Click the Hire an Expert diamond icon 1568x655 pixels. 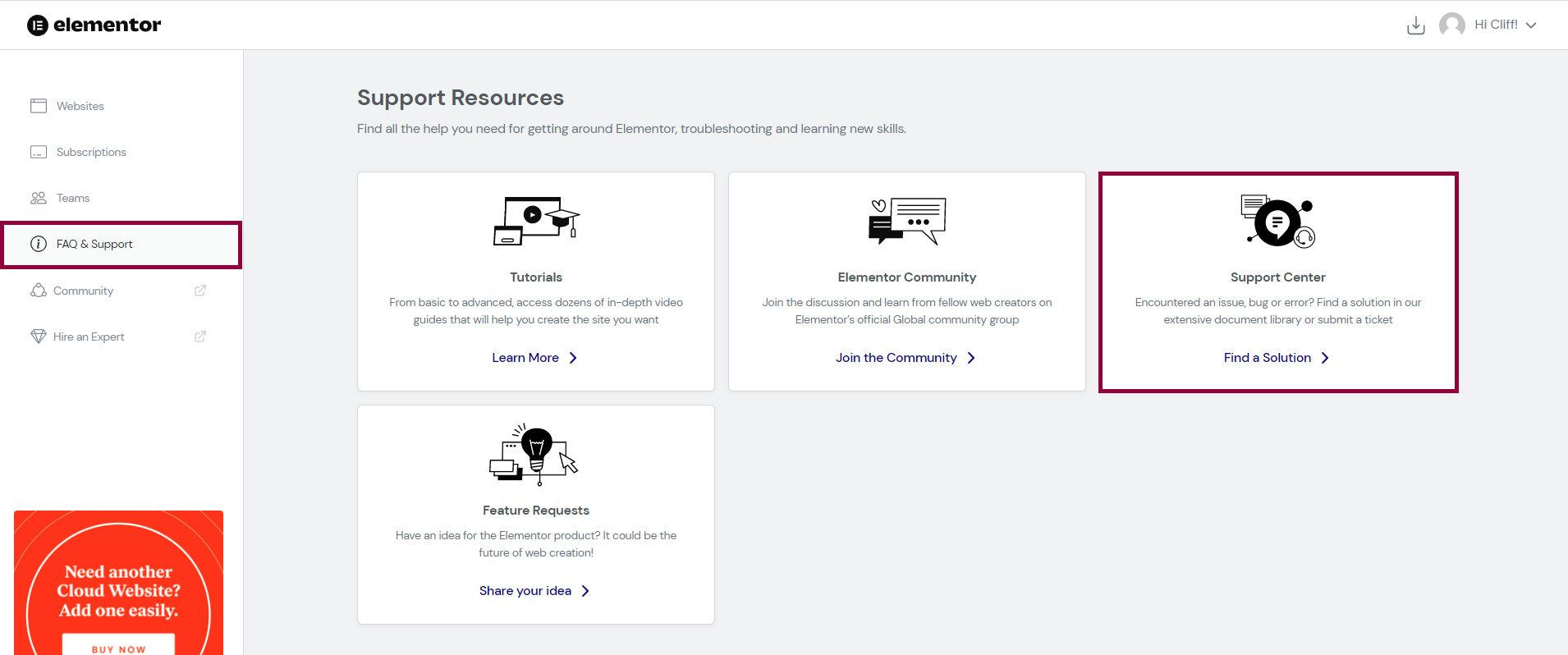tap(39, 337)
